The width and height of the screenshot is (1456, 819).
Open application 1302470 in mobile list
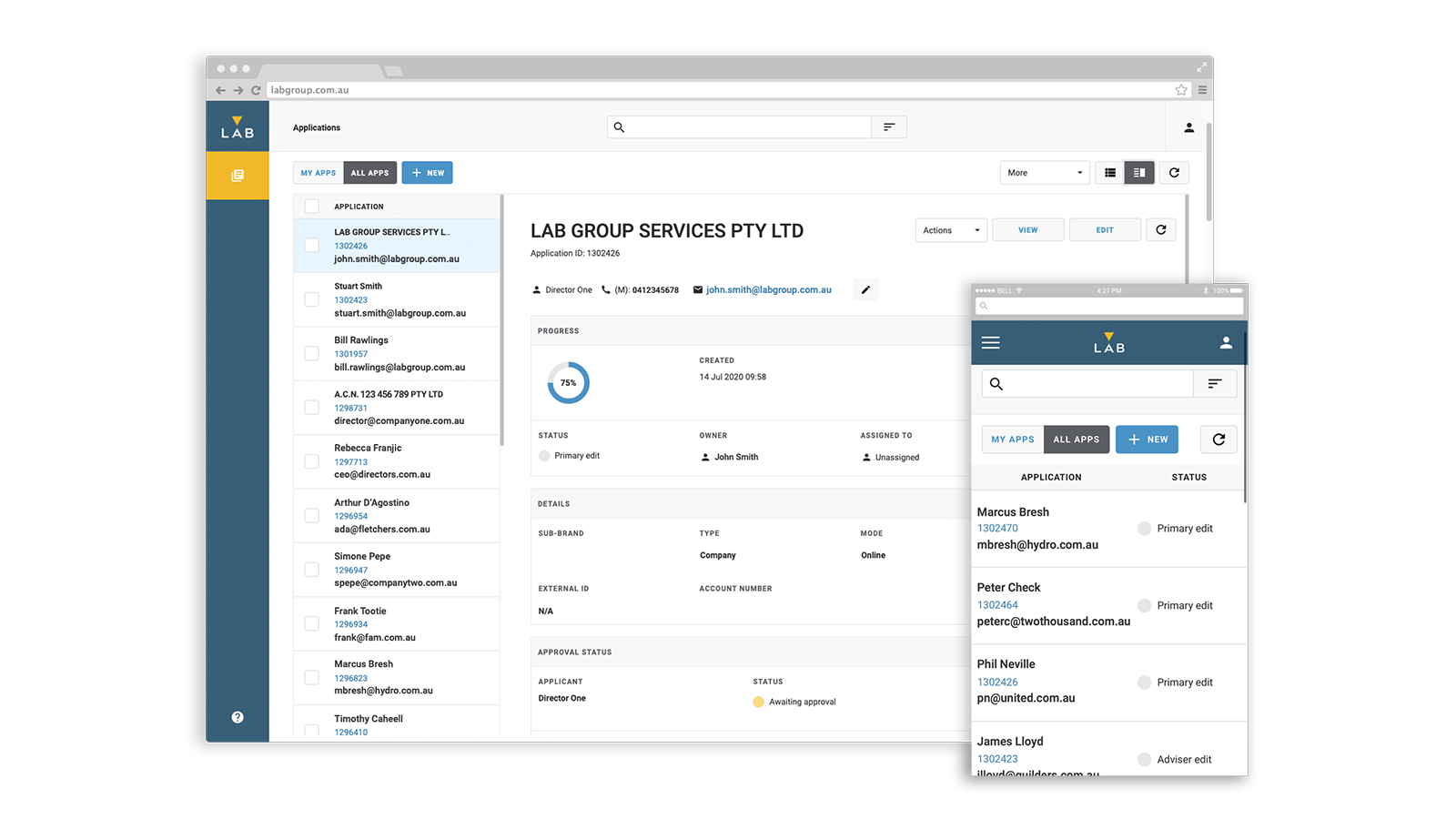point(997,528)
